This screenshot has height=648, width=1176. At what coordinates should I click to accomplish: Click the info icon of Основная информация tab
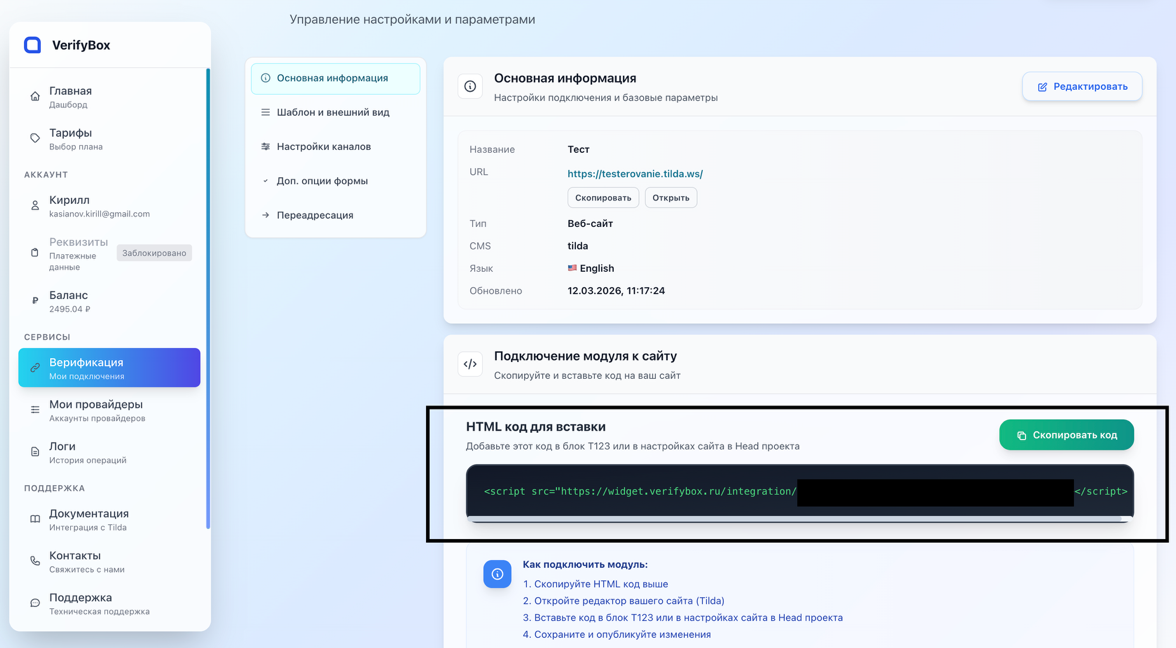pyautogui.click(x=266, y=78)
